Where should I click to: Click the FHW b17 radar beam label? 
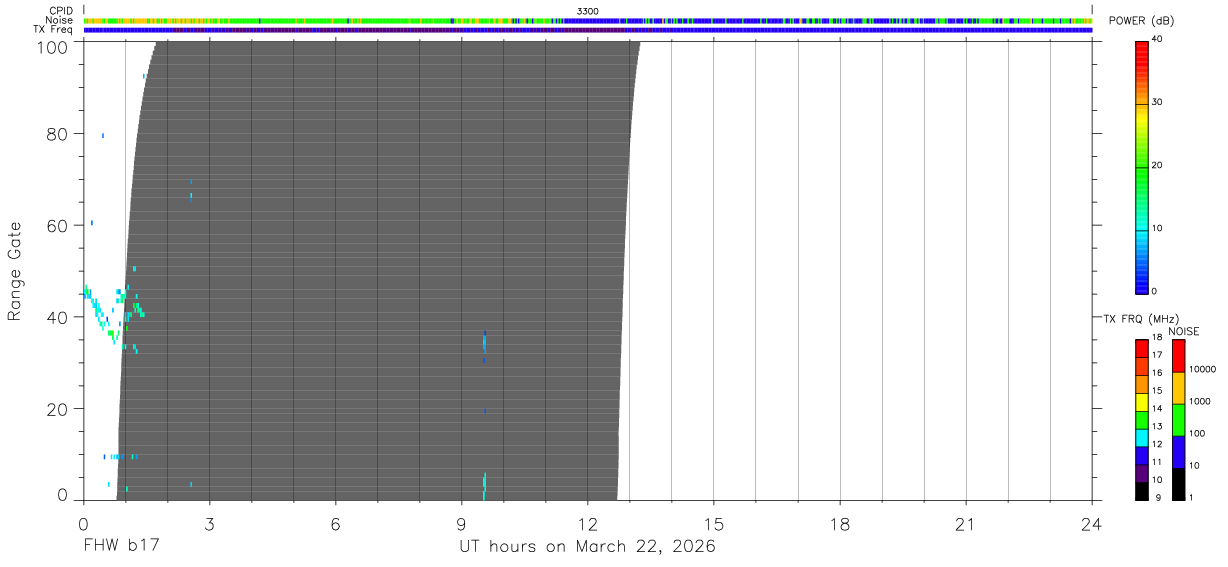[121, 547]
